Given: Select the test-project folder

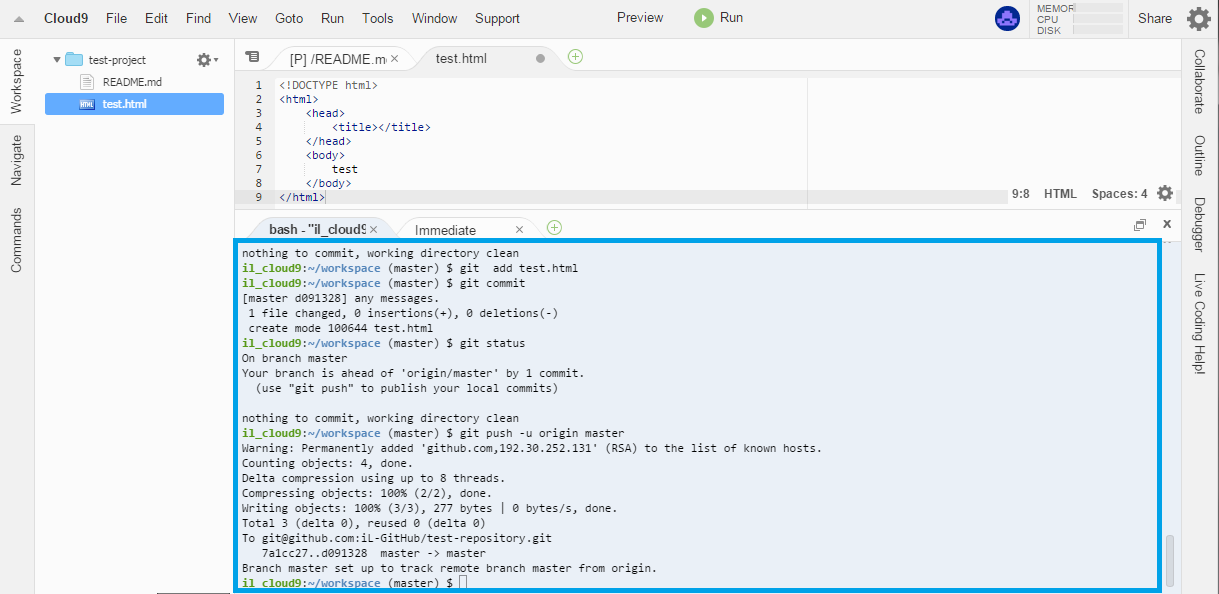Looking at the screenshot, I should coord(117,60).
